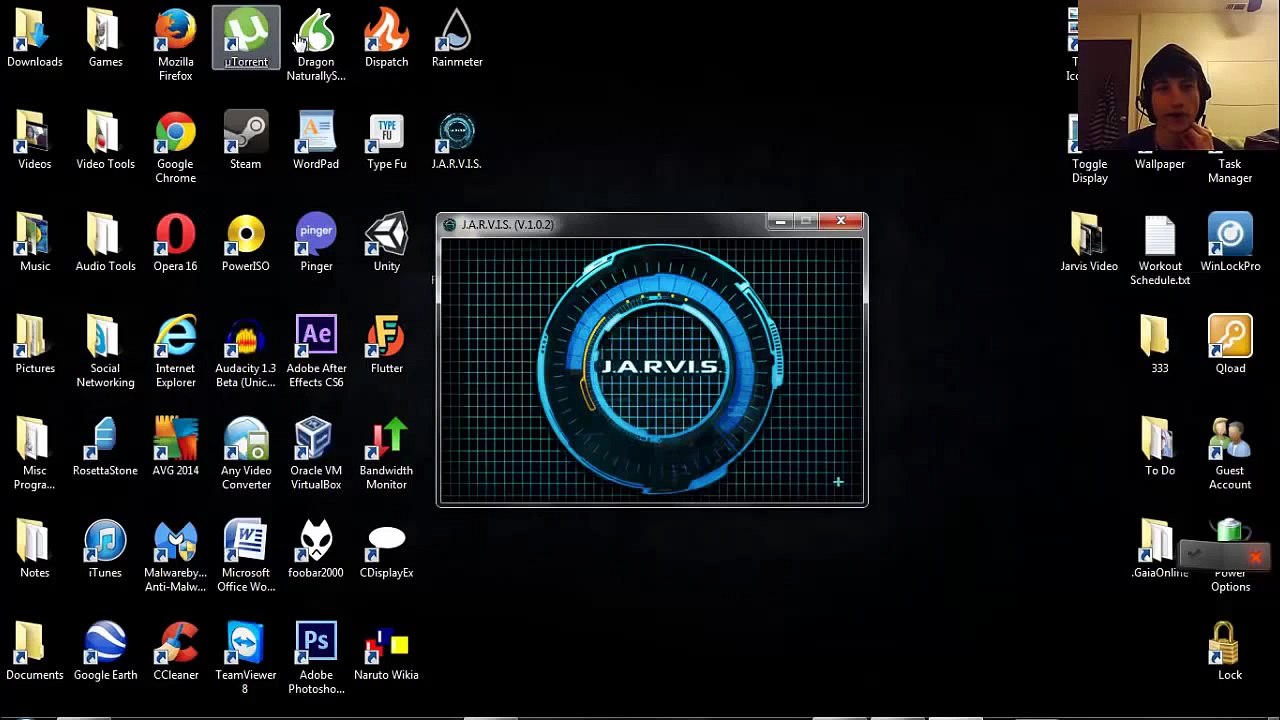Open the Games folder
The width and height of the screenshot is (1280, 720).
coord(105,38)
